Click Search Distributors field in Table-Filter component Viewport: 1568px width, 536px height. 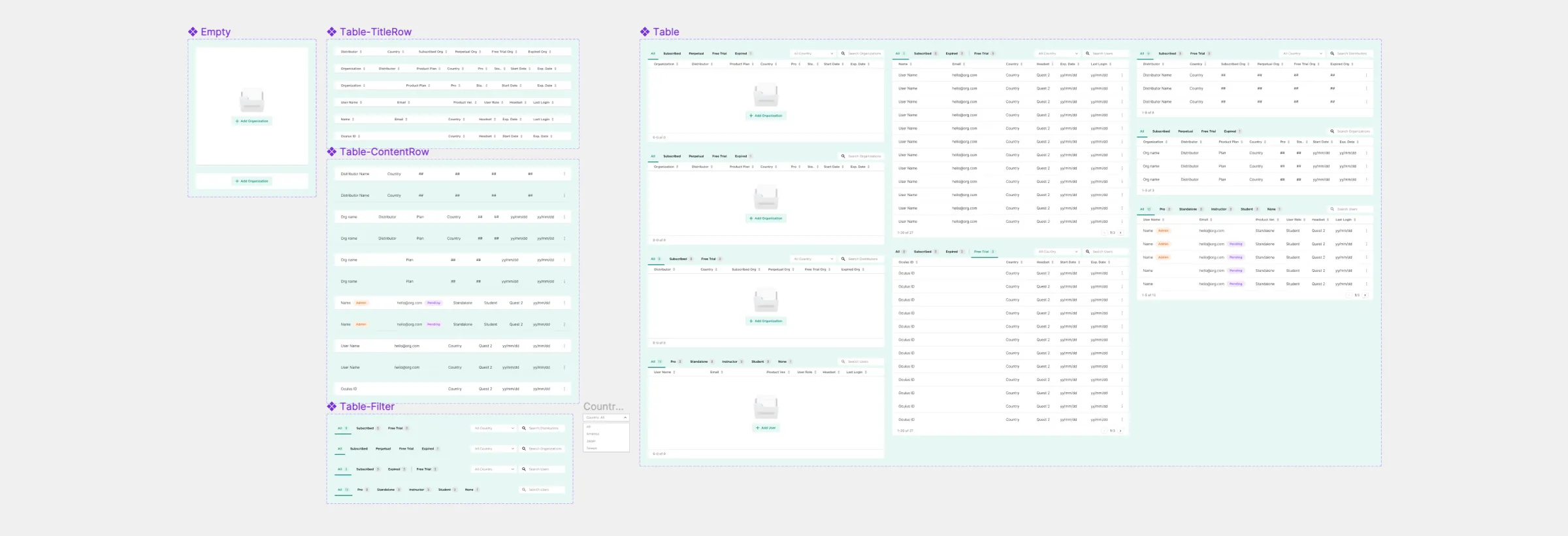pyautogui.click(x=542, y=428)
